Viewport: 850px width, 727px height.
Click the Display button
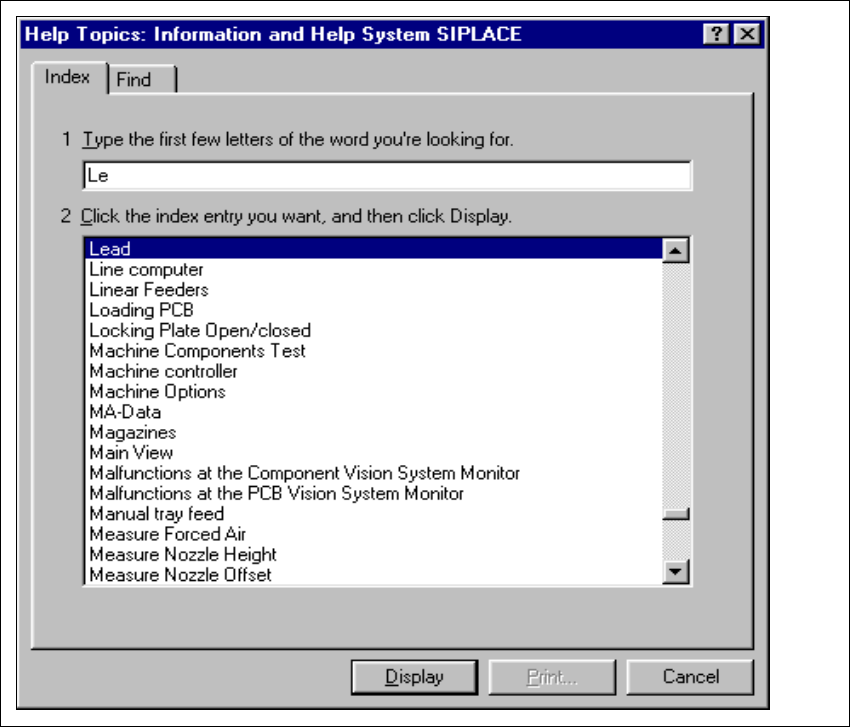point(415,677)
